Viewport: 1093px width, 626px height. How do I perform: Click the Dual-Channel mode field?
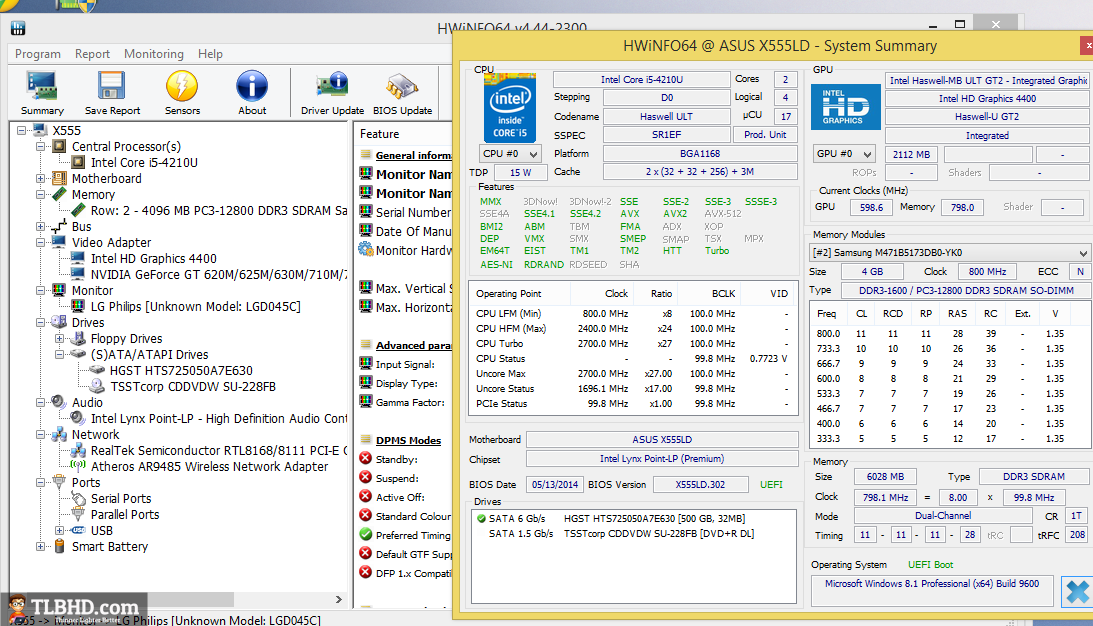pyautogui.click(x=942, y=516)
